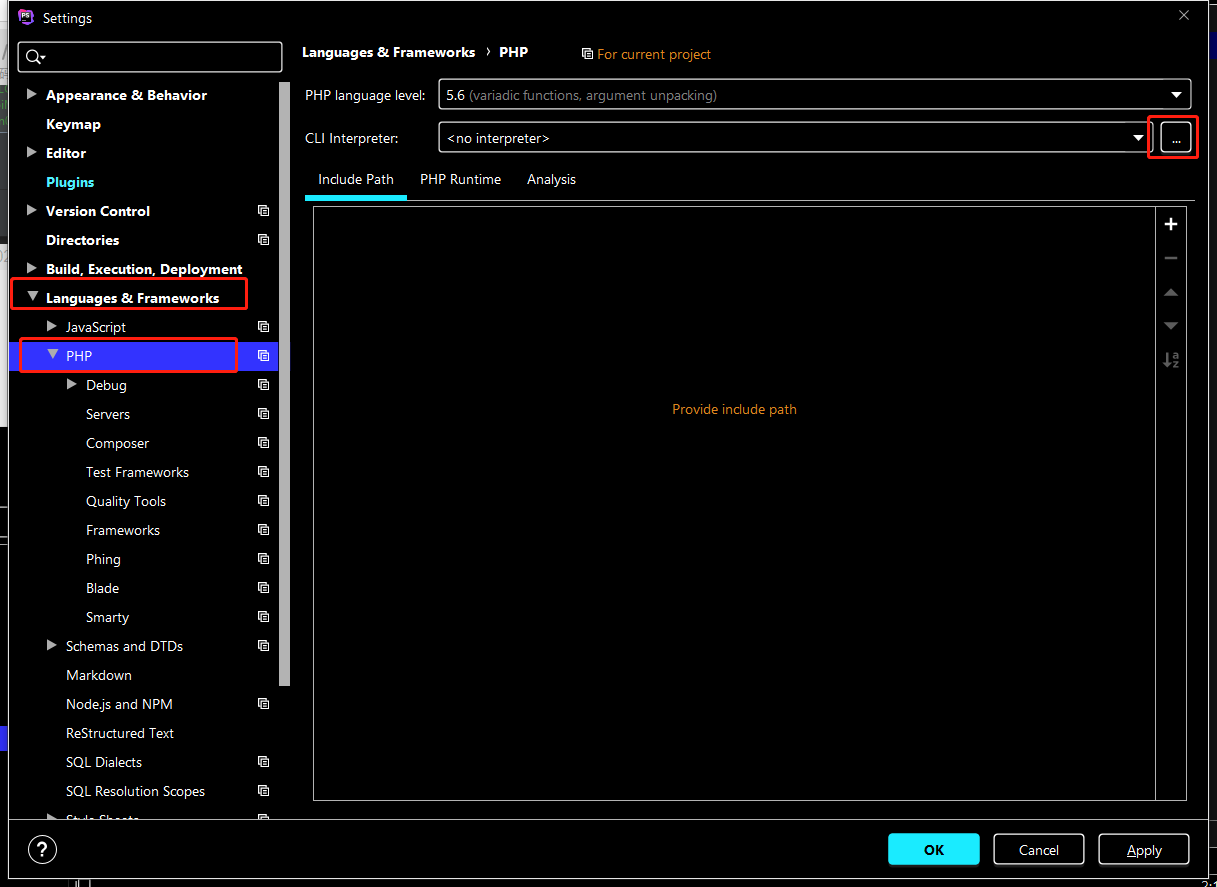Click in the settings search field
This screenshot has width=1217, height=887.
[x=150, y=57]
